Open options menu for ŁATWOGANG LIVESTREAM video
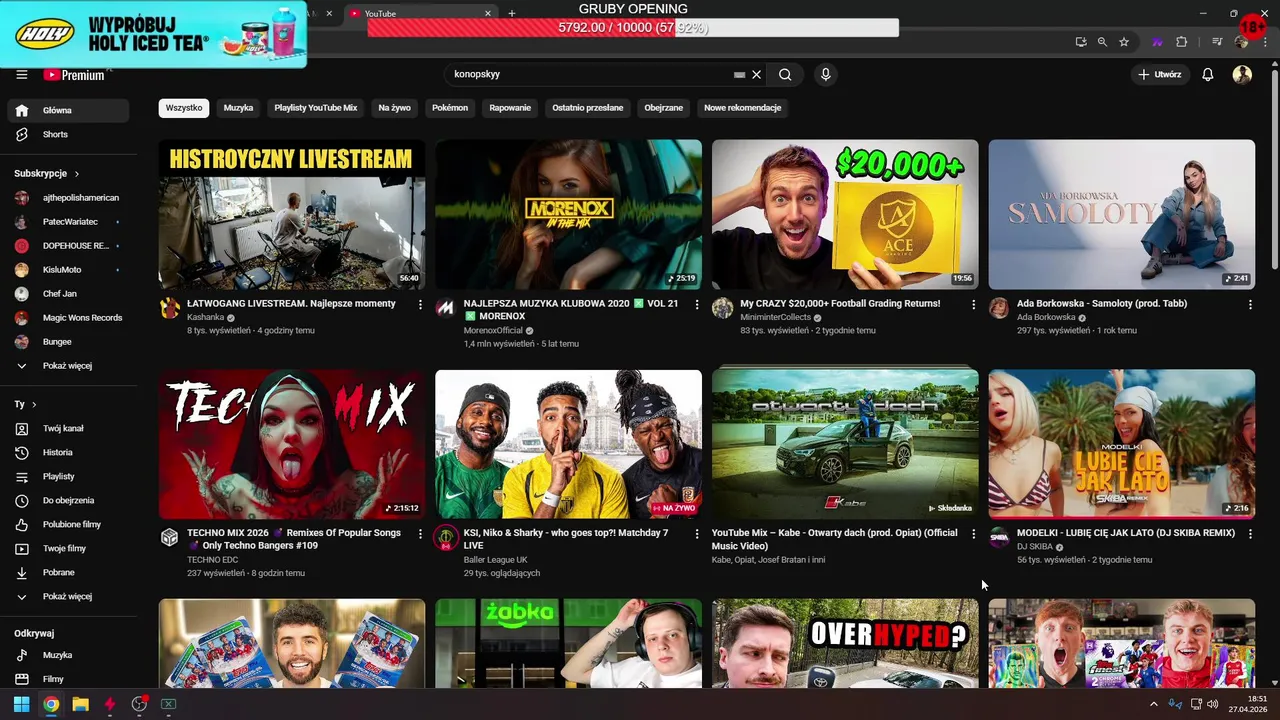Image resolution: width=1280 pixels, height=720 pixels. point(420,305)
